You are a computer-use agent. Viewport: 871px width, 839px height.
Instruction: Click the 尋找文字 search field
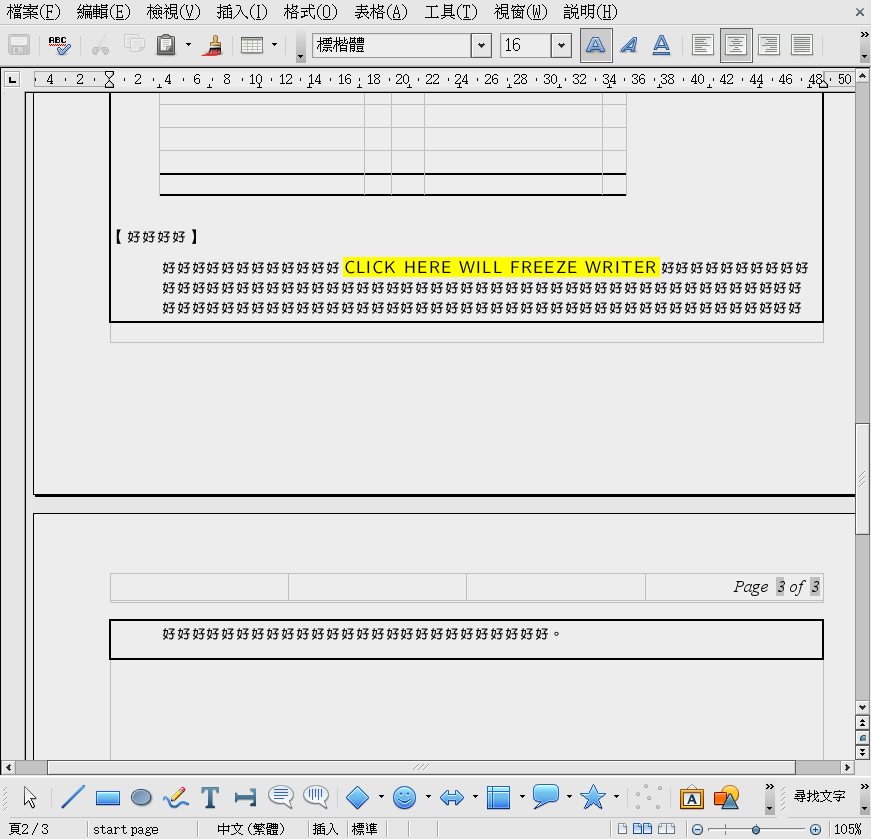(819, 797)
